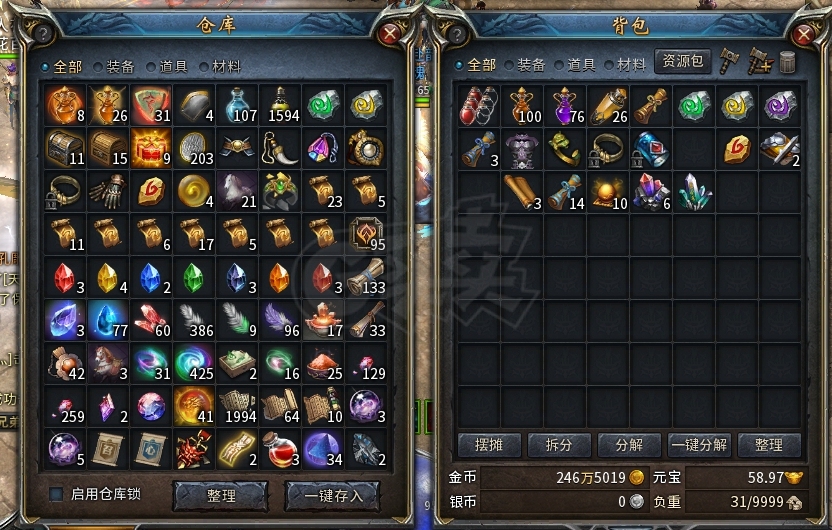Open the 资源包 tab in backpack
This screenshot has width=832, height=530.
point(683,62)
